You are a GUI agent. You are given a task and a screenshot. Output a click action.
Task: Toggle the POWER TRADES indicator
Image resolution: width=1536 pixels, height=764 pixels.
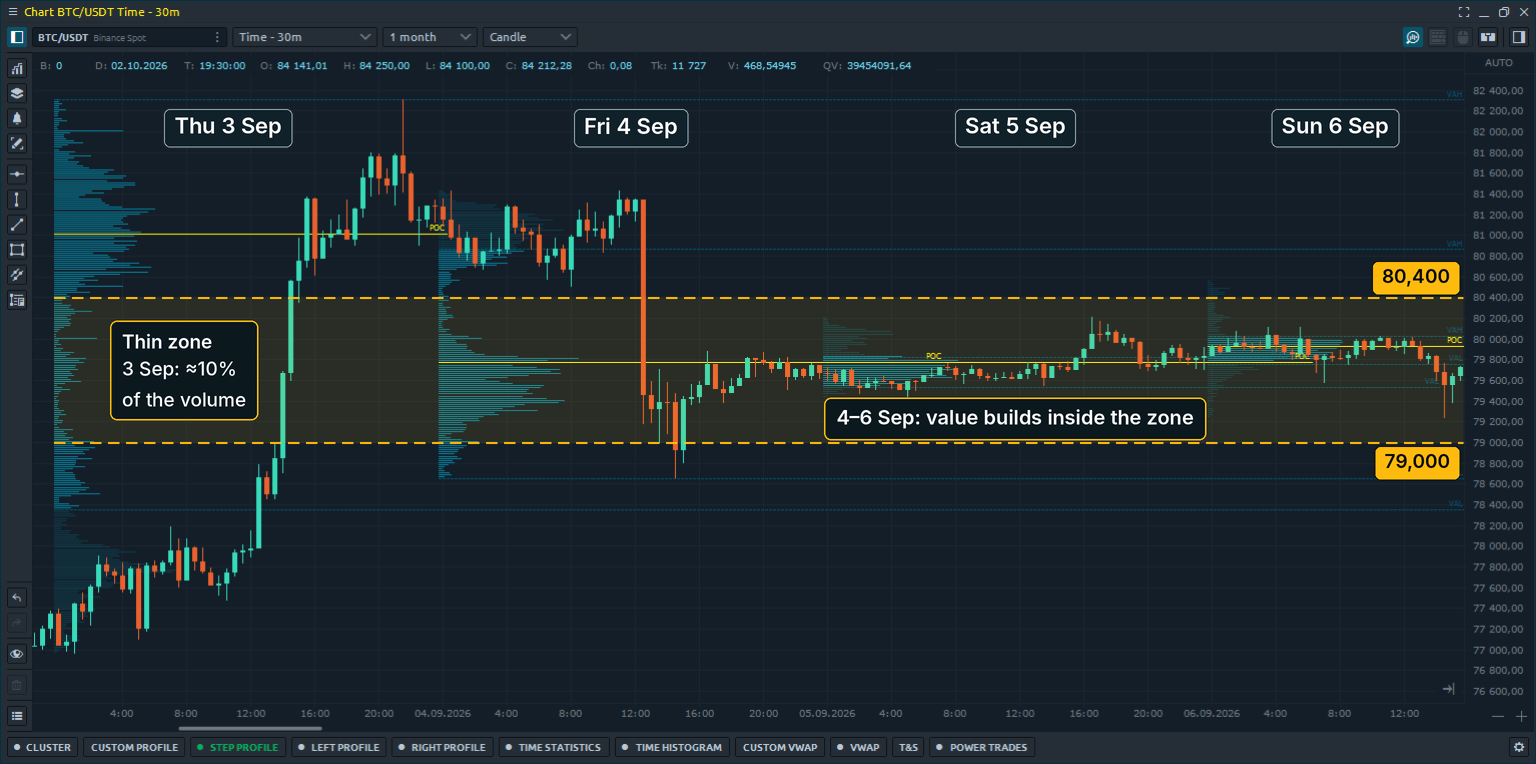[x=980, y=747]
